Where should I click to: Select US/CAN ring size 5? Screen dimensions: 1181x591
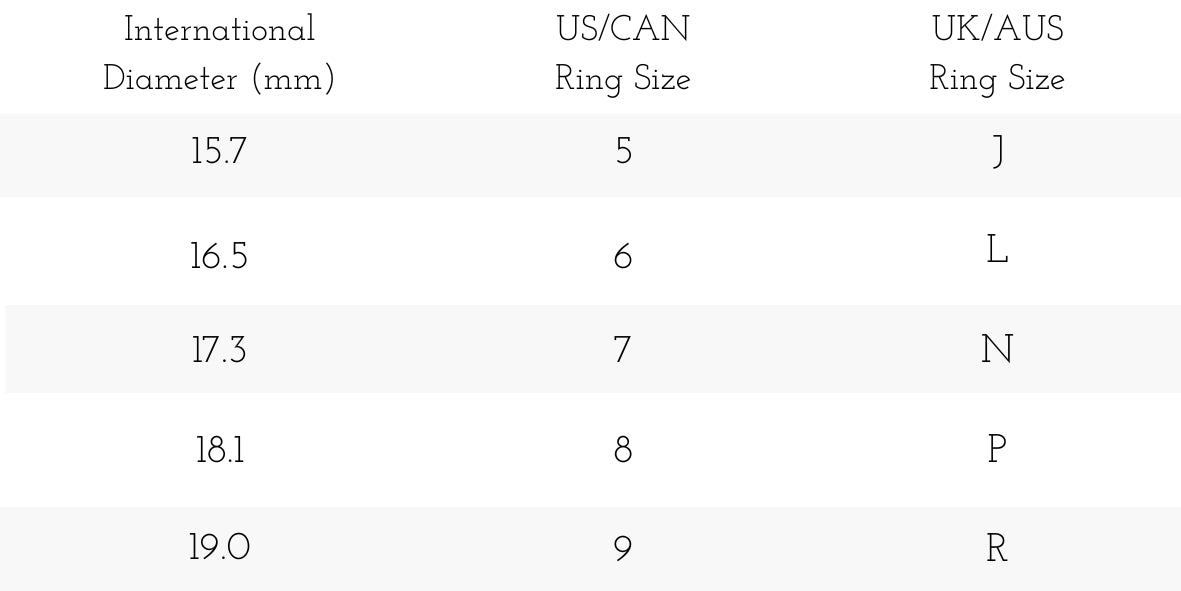pyautogui.click(x=623, y=155)
